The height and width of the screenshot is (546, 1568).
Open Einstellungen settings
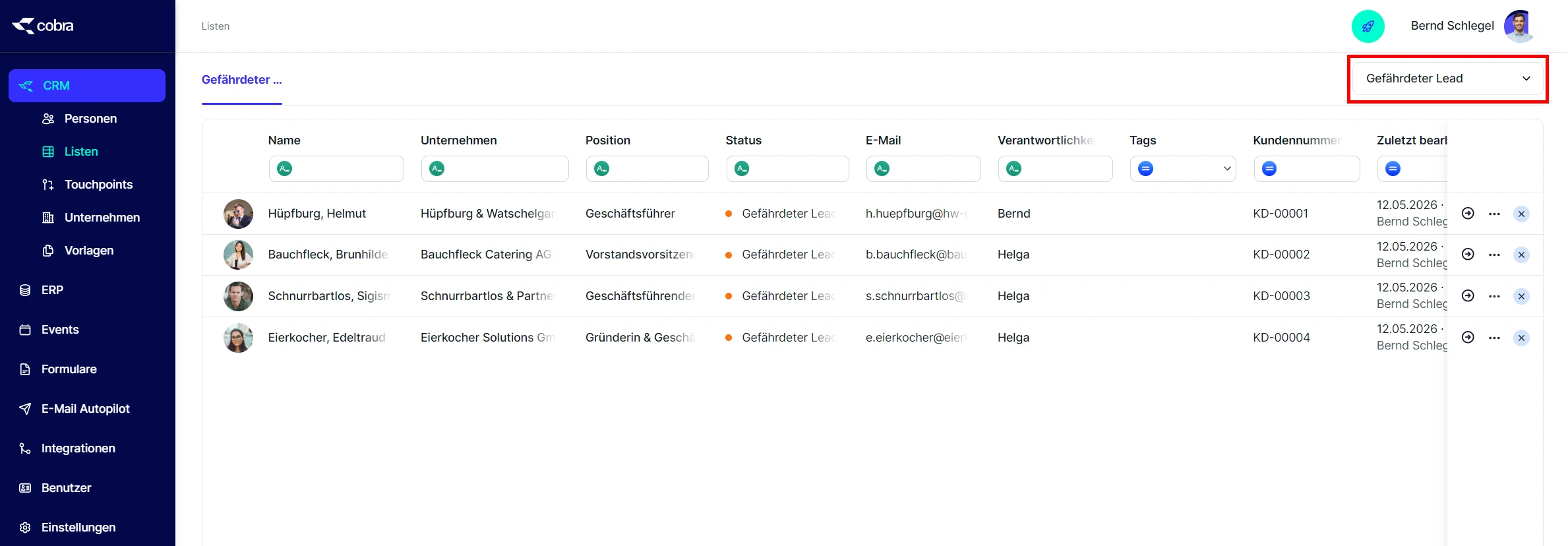point(78,528)
